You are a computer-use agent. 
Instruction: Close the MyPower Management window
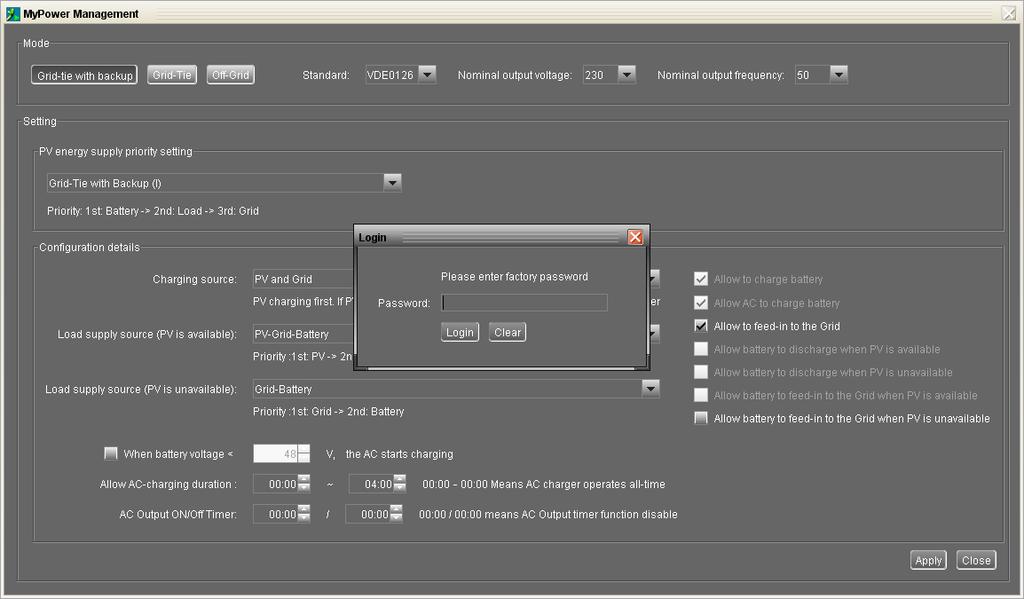click(1009, 13)
